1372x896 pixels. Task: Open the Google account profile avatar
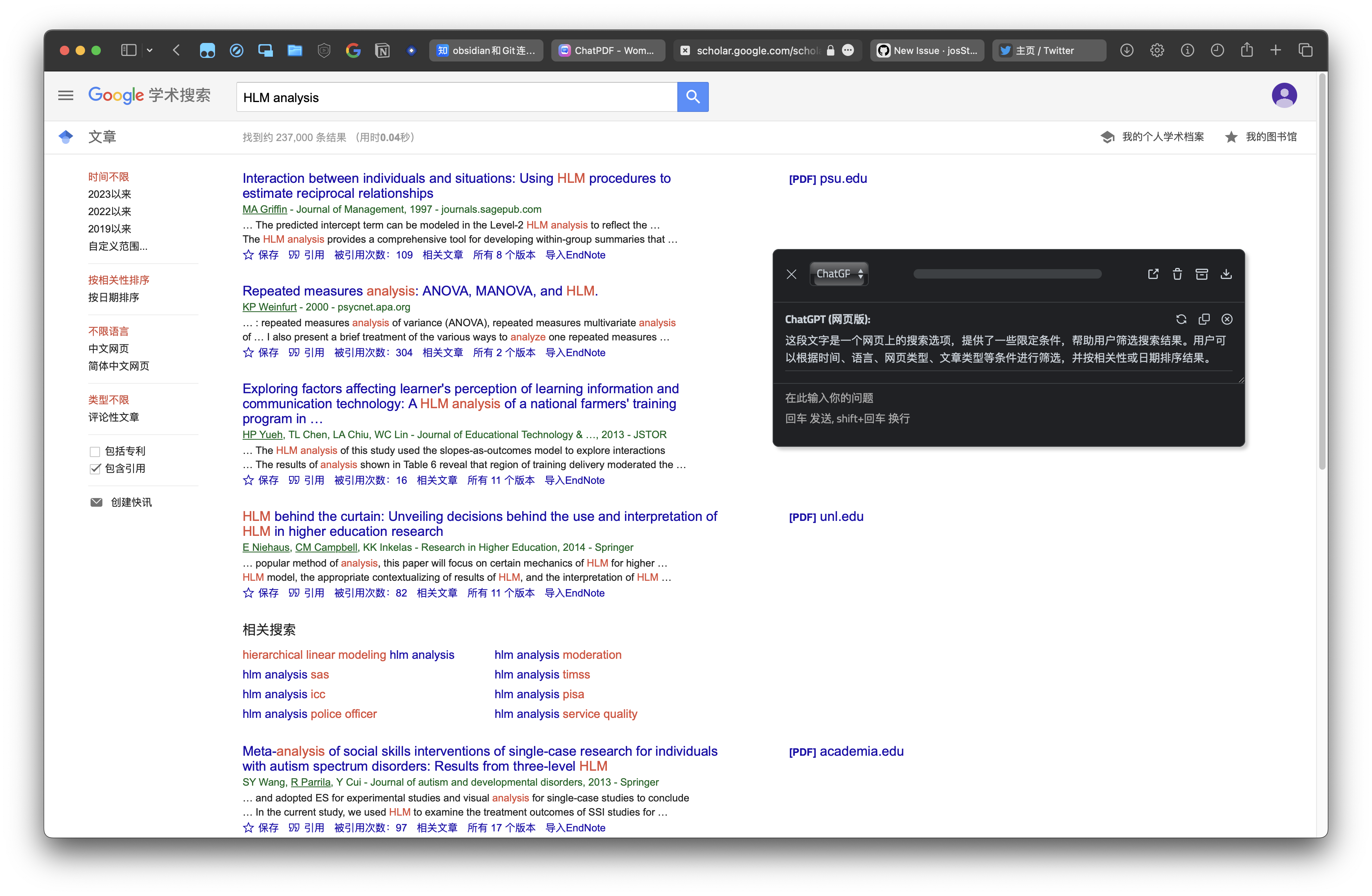click(1284, 95)
